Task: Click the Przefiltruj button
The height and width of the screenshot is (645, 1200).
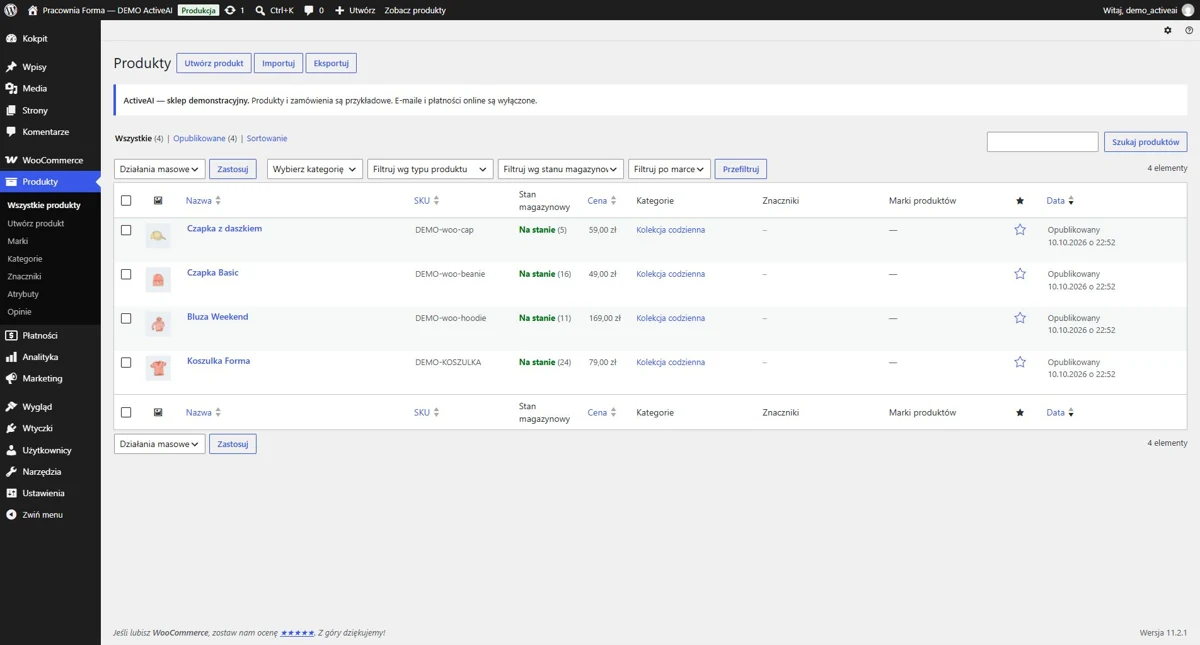Action: pyautogui.click(x=741, y=169)
